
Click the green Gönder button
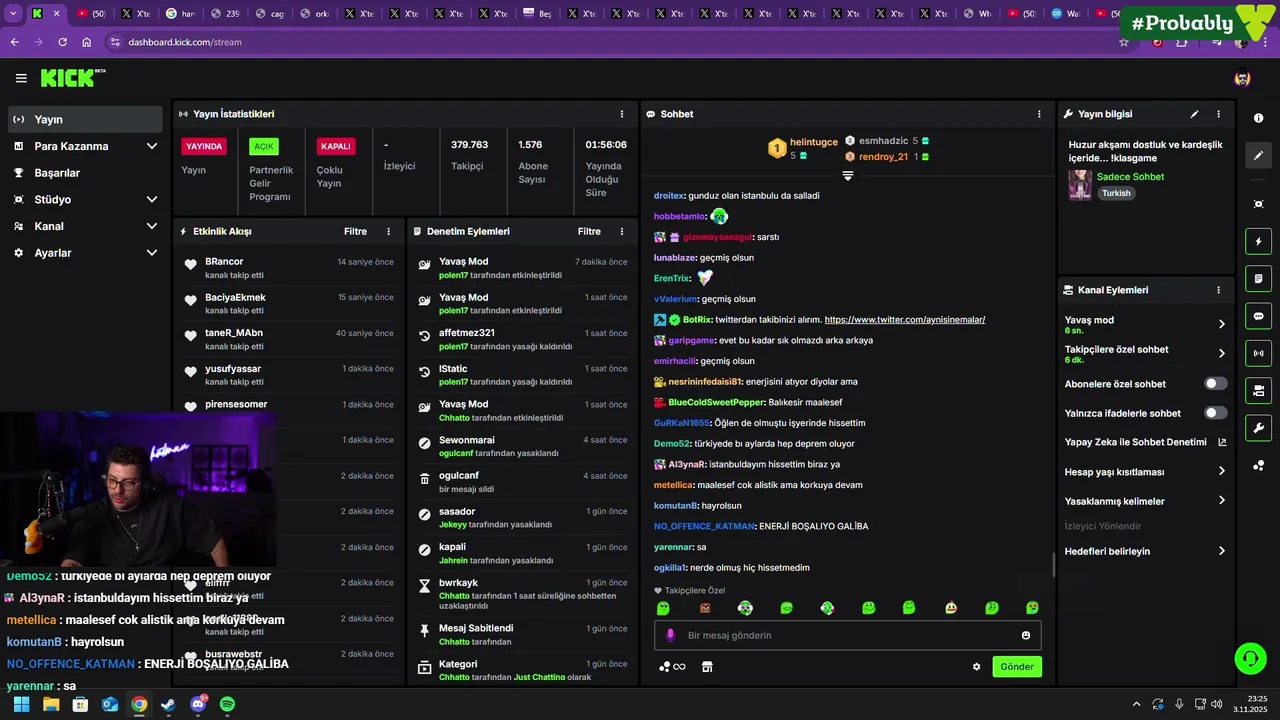click(x=1017, y=667)
